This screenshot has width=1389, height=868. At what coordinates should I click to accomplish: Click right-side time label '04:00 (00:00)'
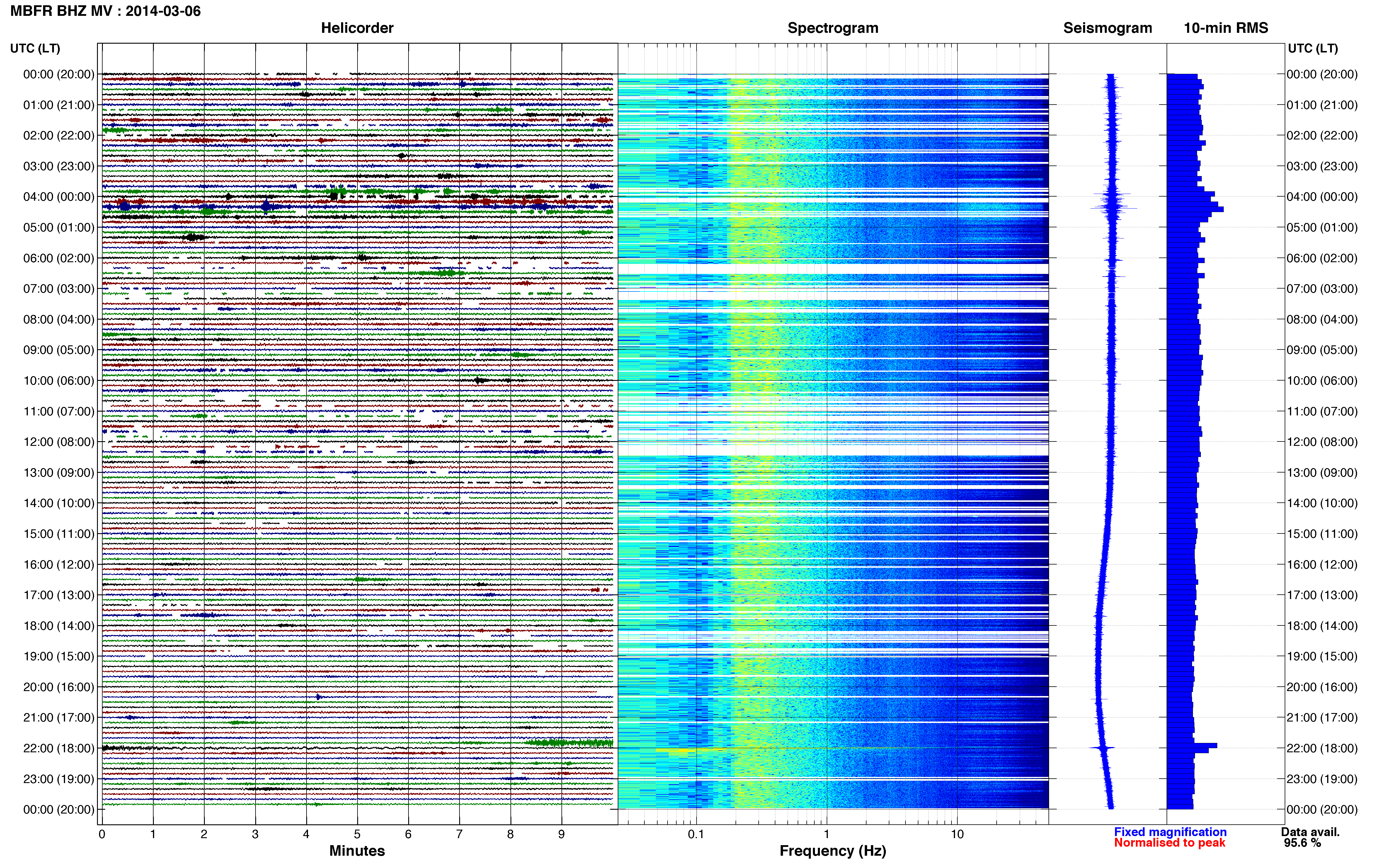point(1322,197)
